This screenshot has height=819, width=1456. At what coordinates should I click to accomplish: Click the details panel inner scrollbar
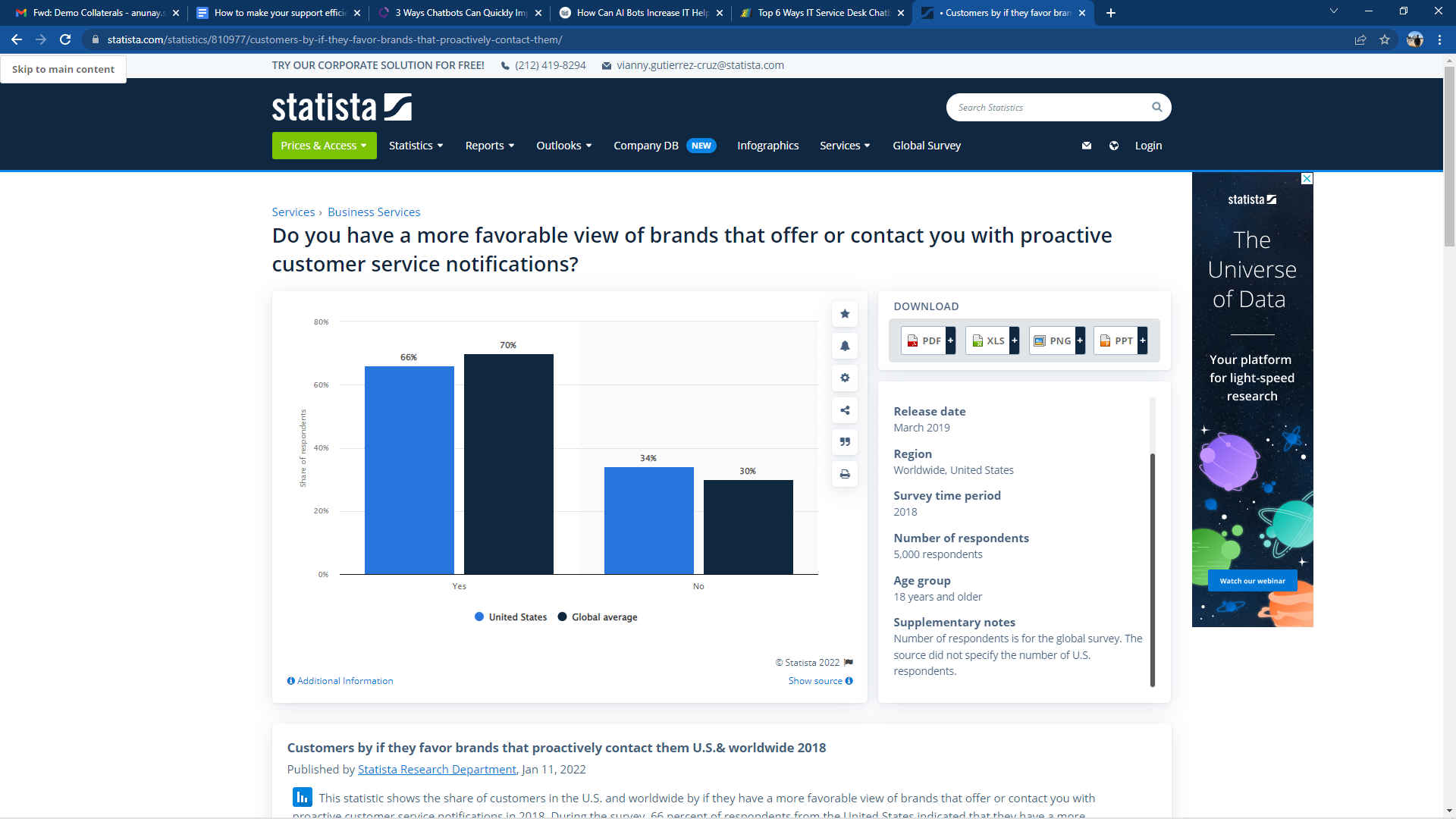[1153, 569]
